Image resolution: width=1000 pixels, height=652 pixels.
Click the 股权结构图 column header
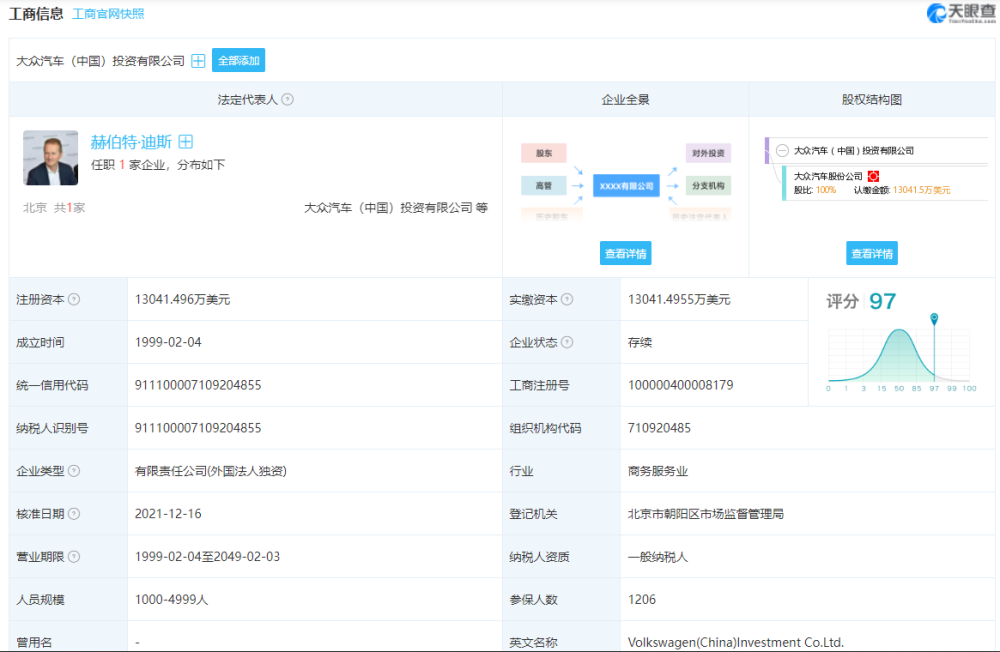click(x=872, y=100)
